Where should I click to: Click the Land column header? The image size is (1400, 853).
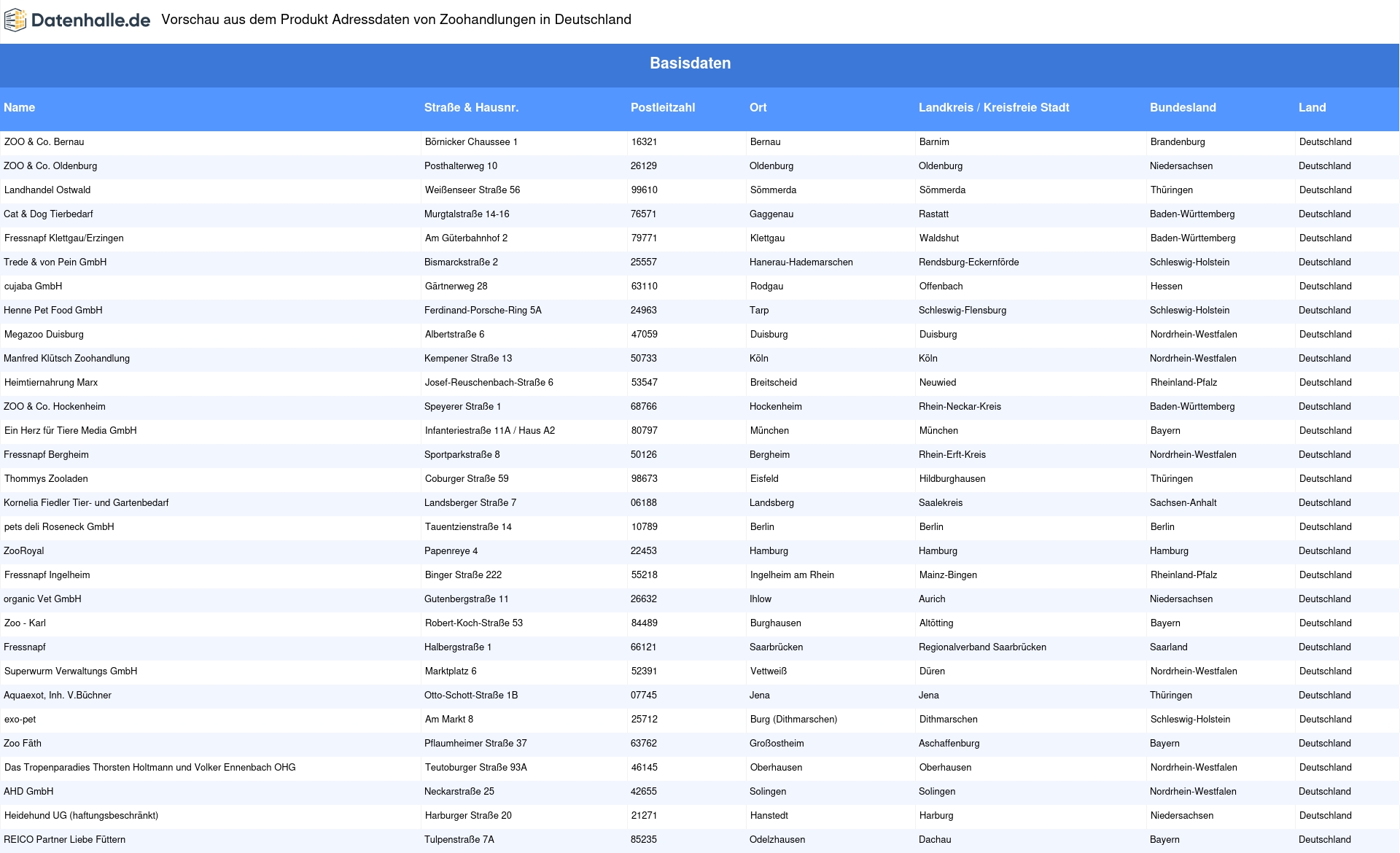tap(1312, 108)
